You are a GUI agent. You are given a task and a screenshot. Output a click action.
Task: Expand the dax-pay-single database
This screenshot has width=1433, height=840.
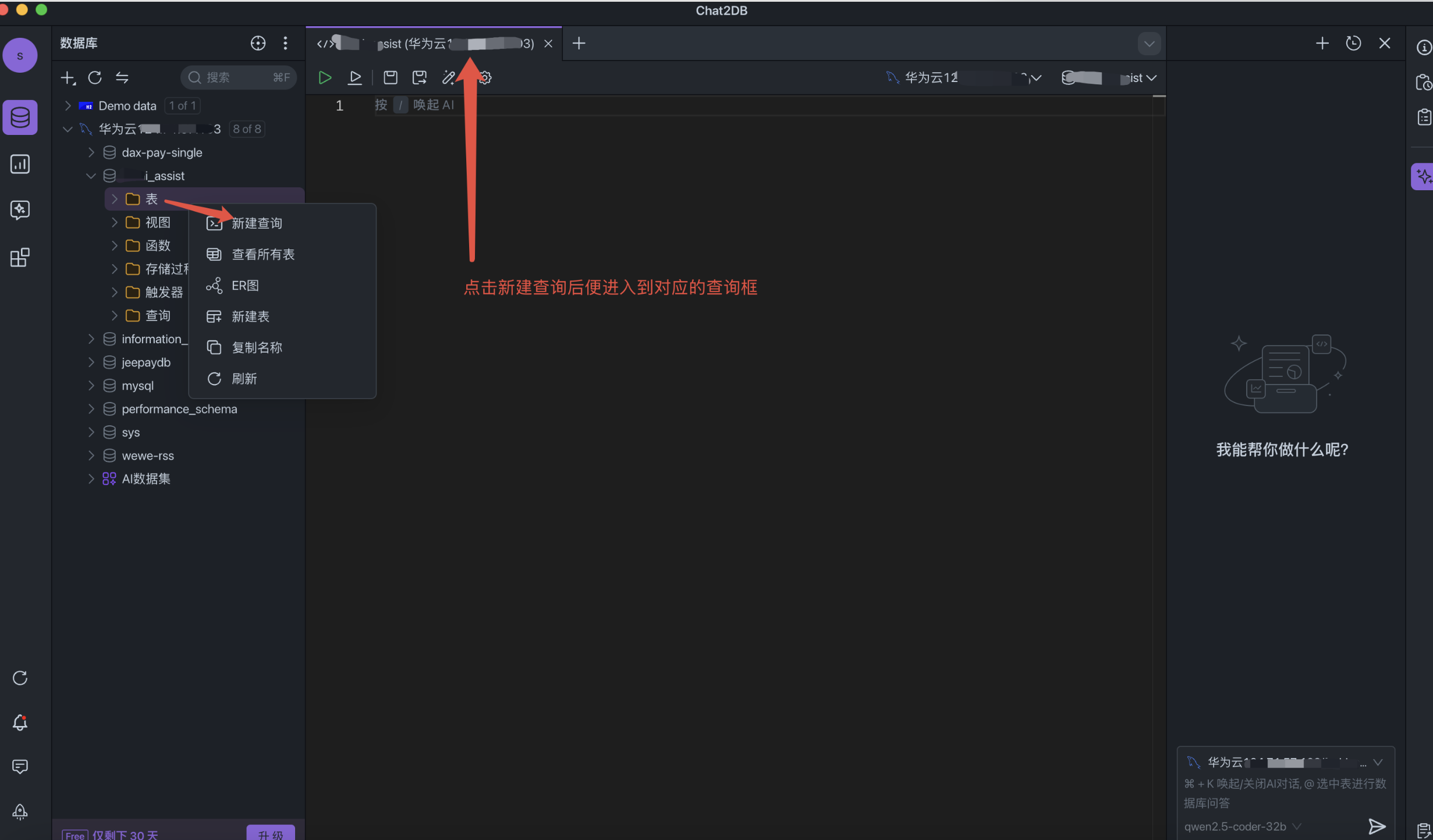click(91, 152)
